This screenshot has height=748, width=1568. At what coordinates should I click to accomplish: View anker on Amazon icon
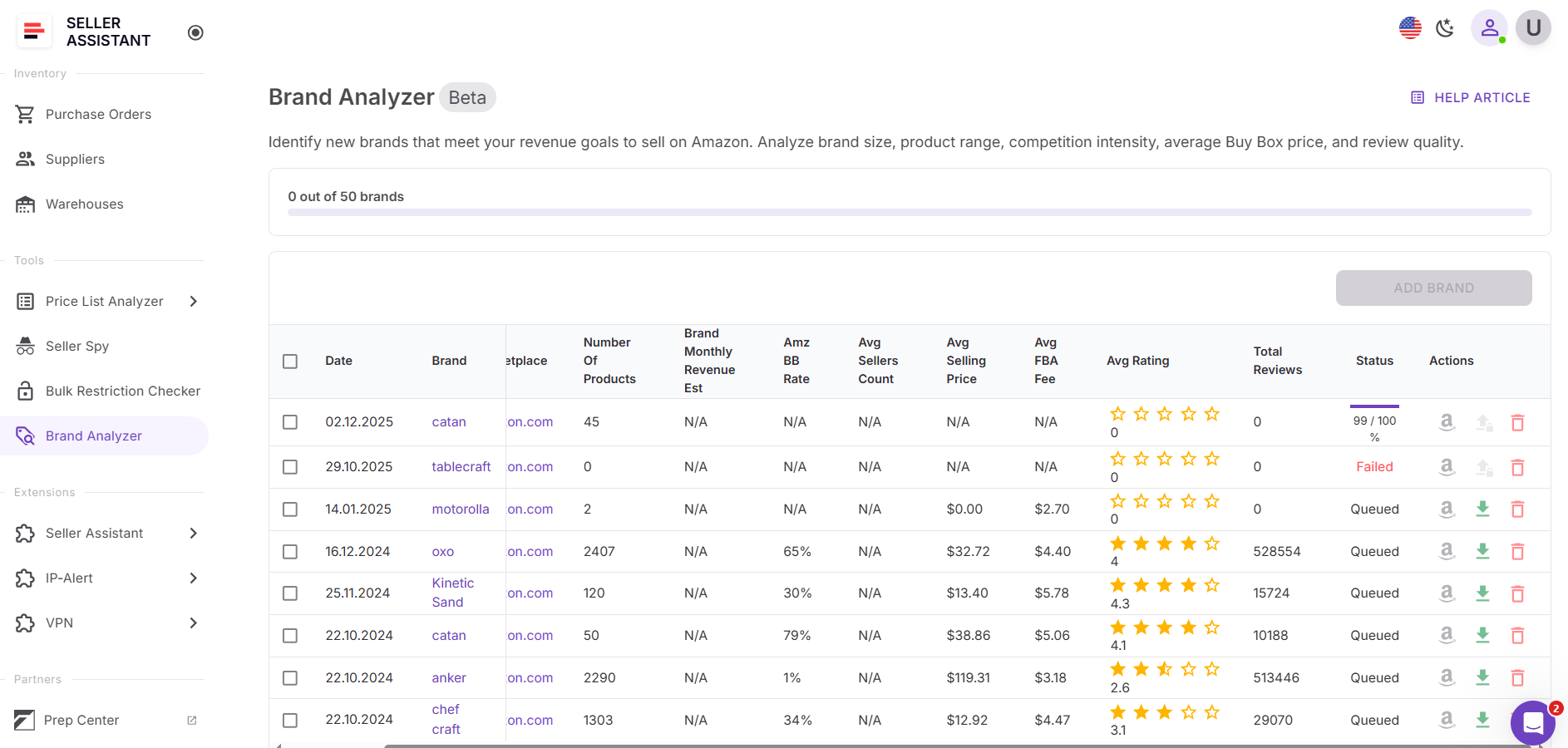1447,677
